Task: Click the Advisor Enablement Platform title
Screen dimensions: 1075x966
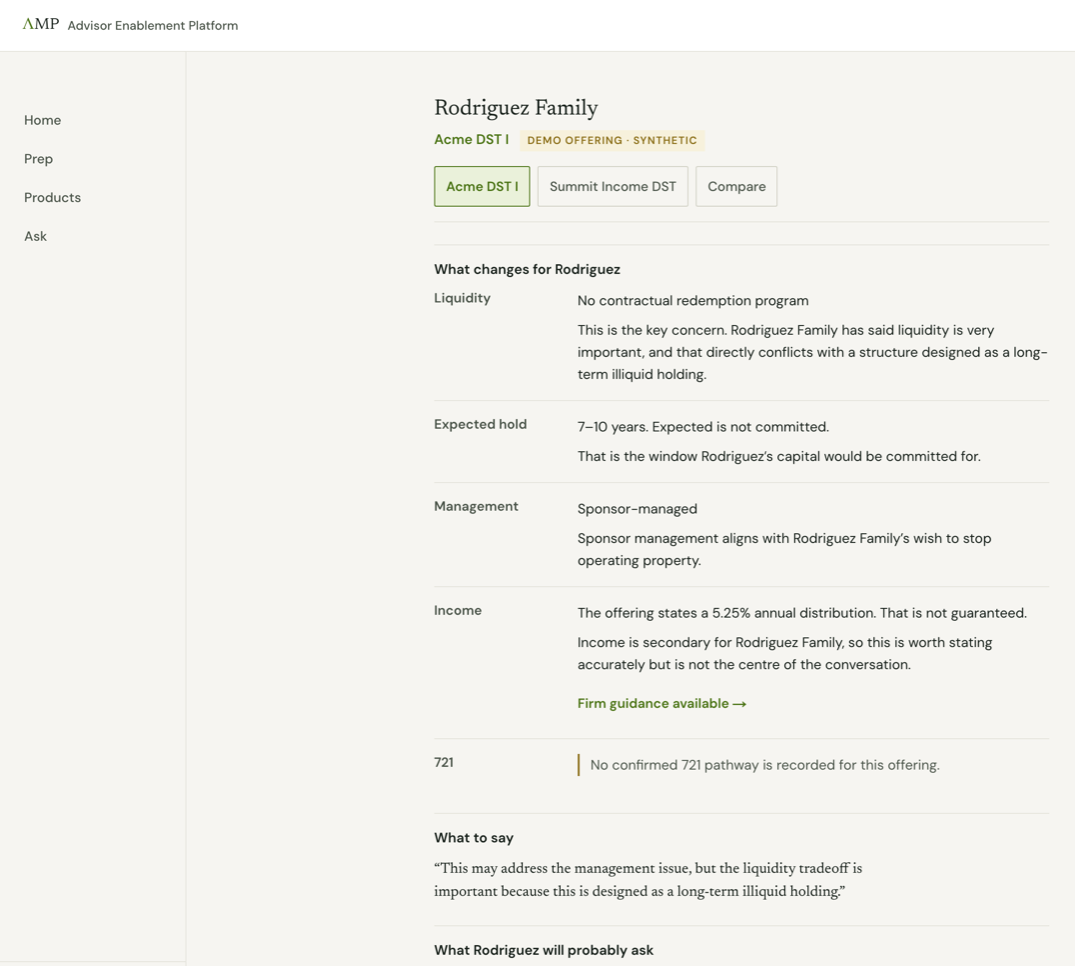Action: 153,25
